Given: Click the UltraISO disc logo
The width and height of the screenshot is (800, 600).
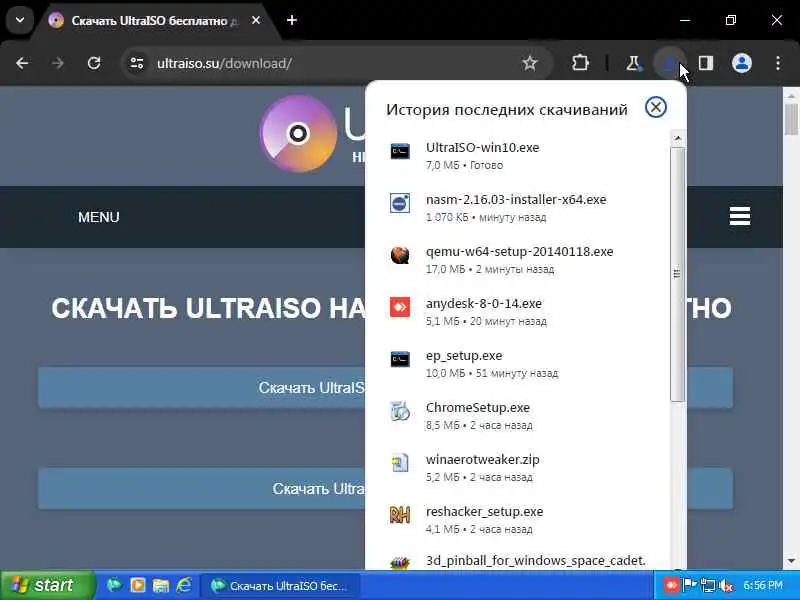Looking at the screenshot, I should coord(298,134).
